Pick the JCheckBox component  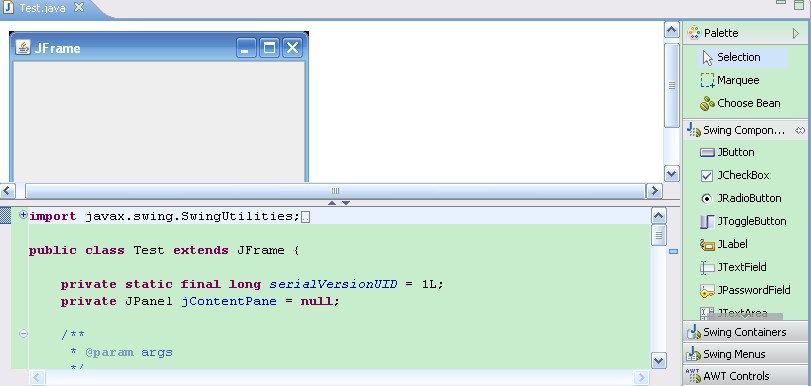tap(734, 175)
